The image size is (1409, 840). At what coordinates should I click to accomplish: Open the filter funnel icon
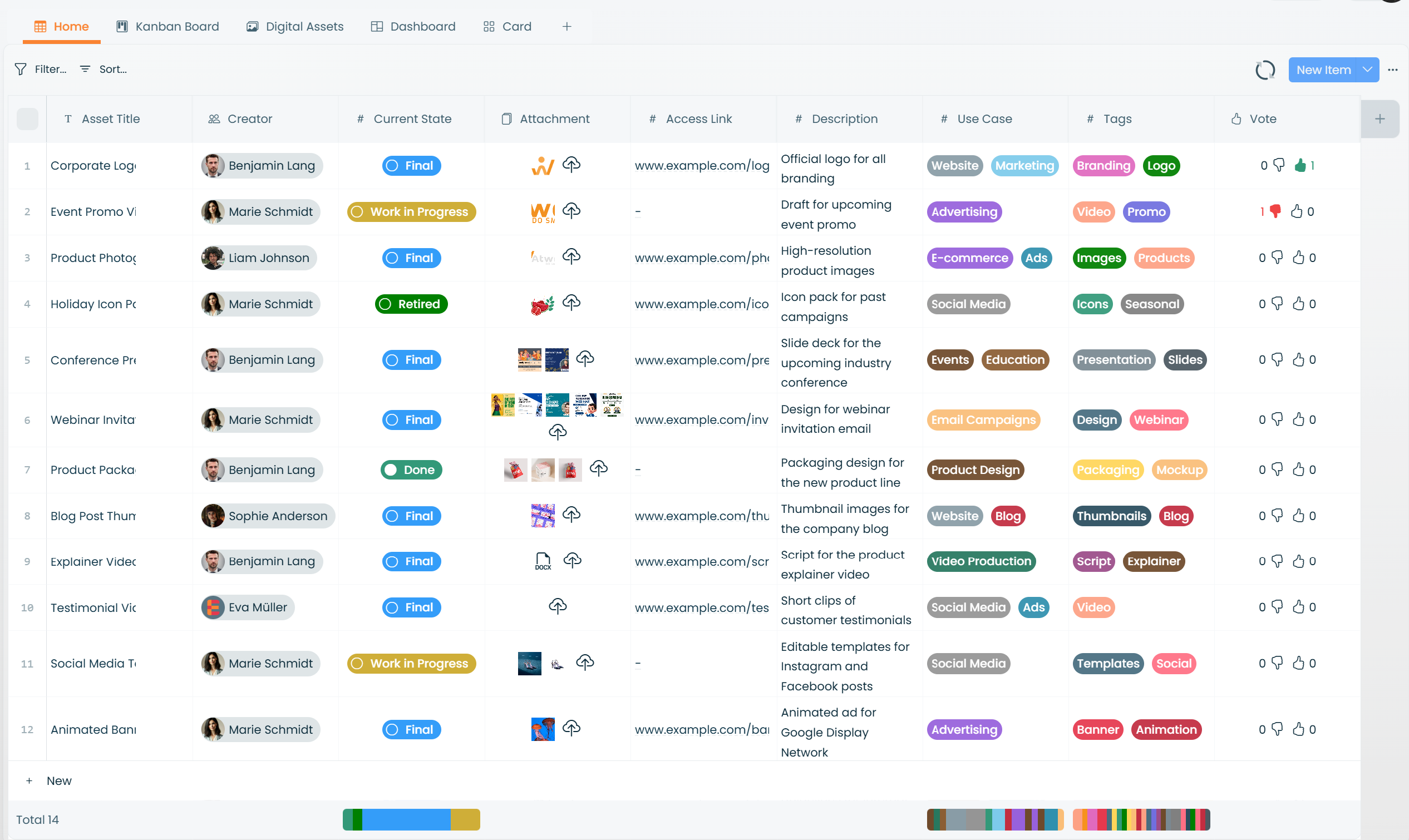click(21, 69)
